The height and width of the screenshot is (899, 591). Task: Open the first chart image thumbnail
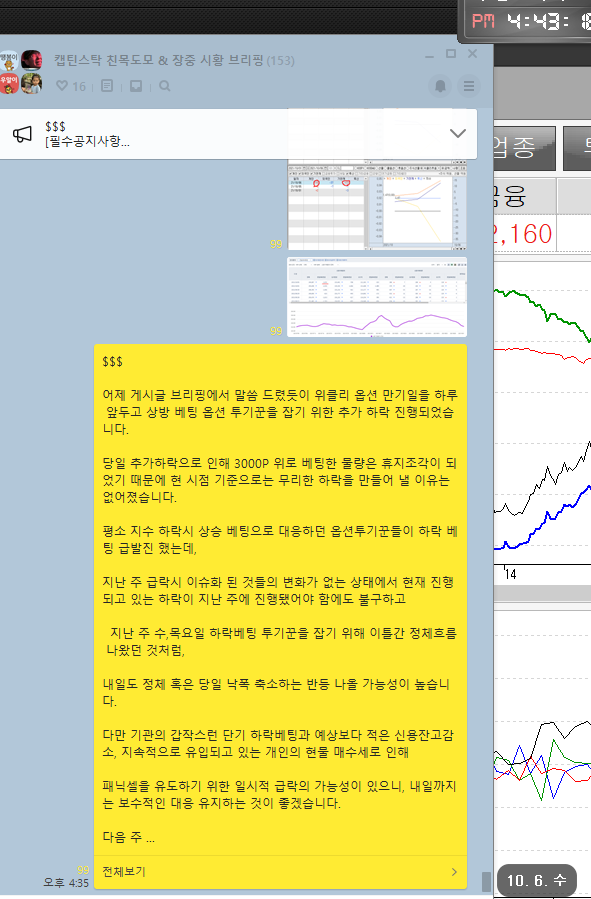(x=377, y=205)
